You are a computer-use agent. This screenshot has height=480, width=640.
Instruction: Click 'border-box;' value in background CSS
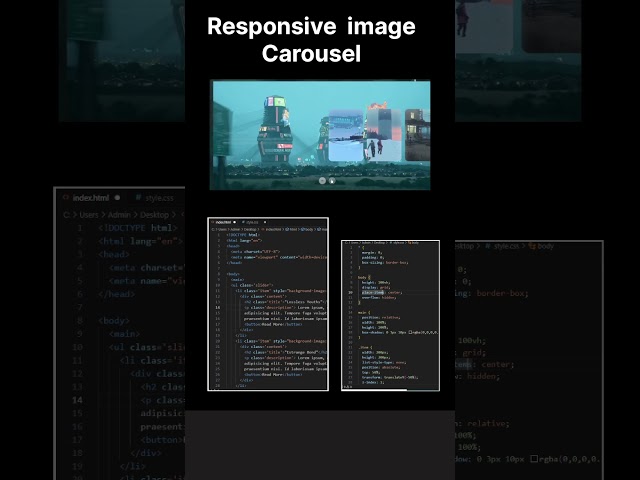tap(502, 293)
